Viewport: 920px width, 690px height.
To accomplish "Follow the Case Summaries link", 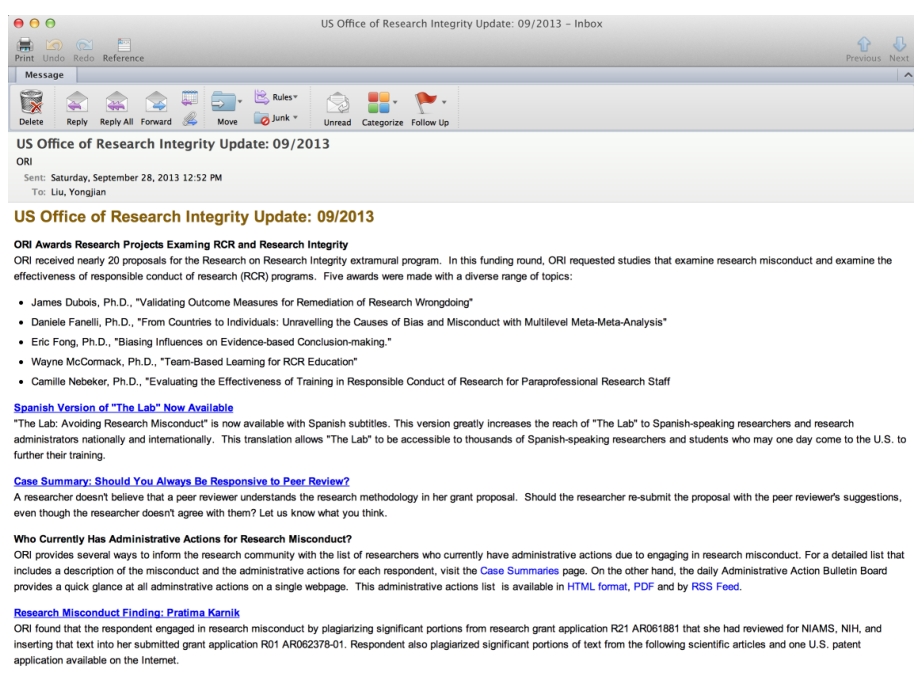I will click(519, 571).
